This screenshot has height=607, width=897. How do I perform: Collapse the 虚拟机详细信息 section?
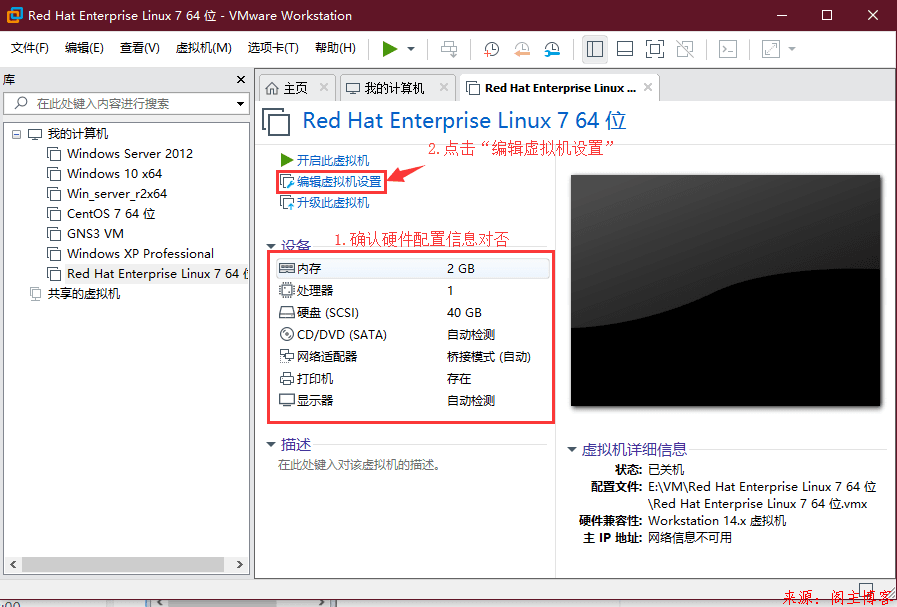point(571,450)
